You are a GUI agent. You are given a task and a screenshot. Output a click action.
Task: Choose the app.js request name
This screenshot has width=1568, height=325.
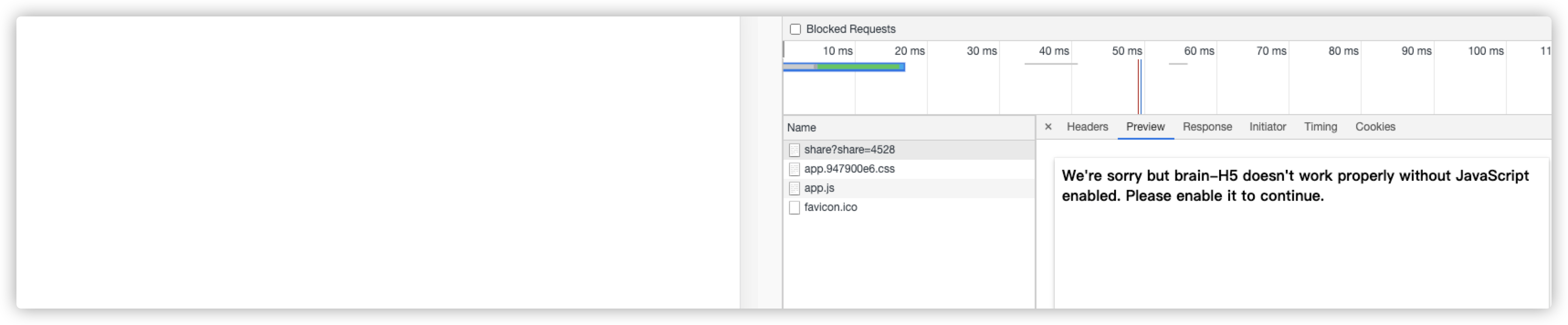(x=819, y=188)
